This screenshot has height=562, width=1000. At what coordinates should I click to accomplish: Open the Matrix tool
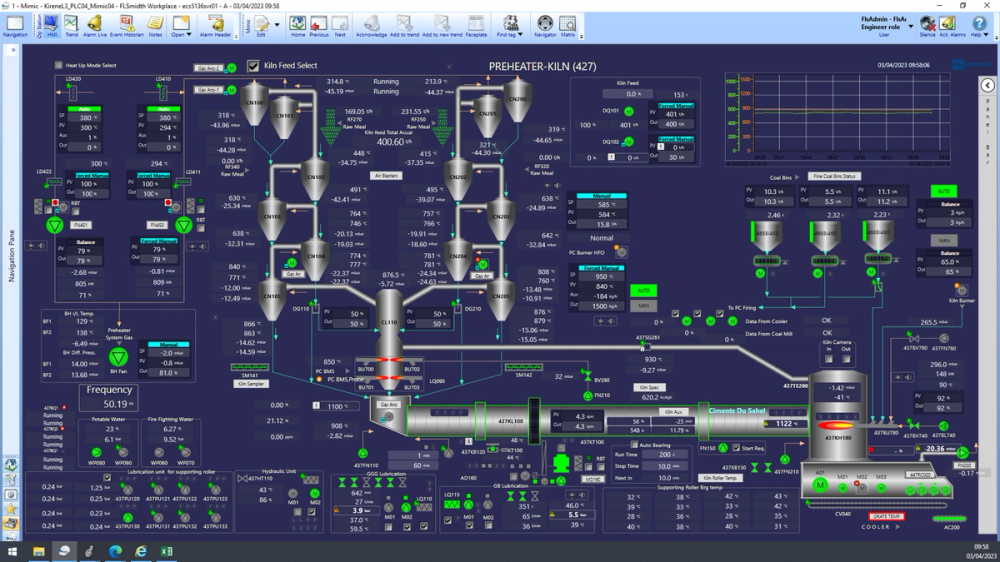(x=567, y=26)
